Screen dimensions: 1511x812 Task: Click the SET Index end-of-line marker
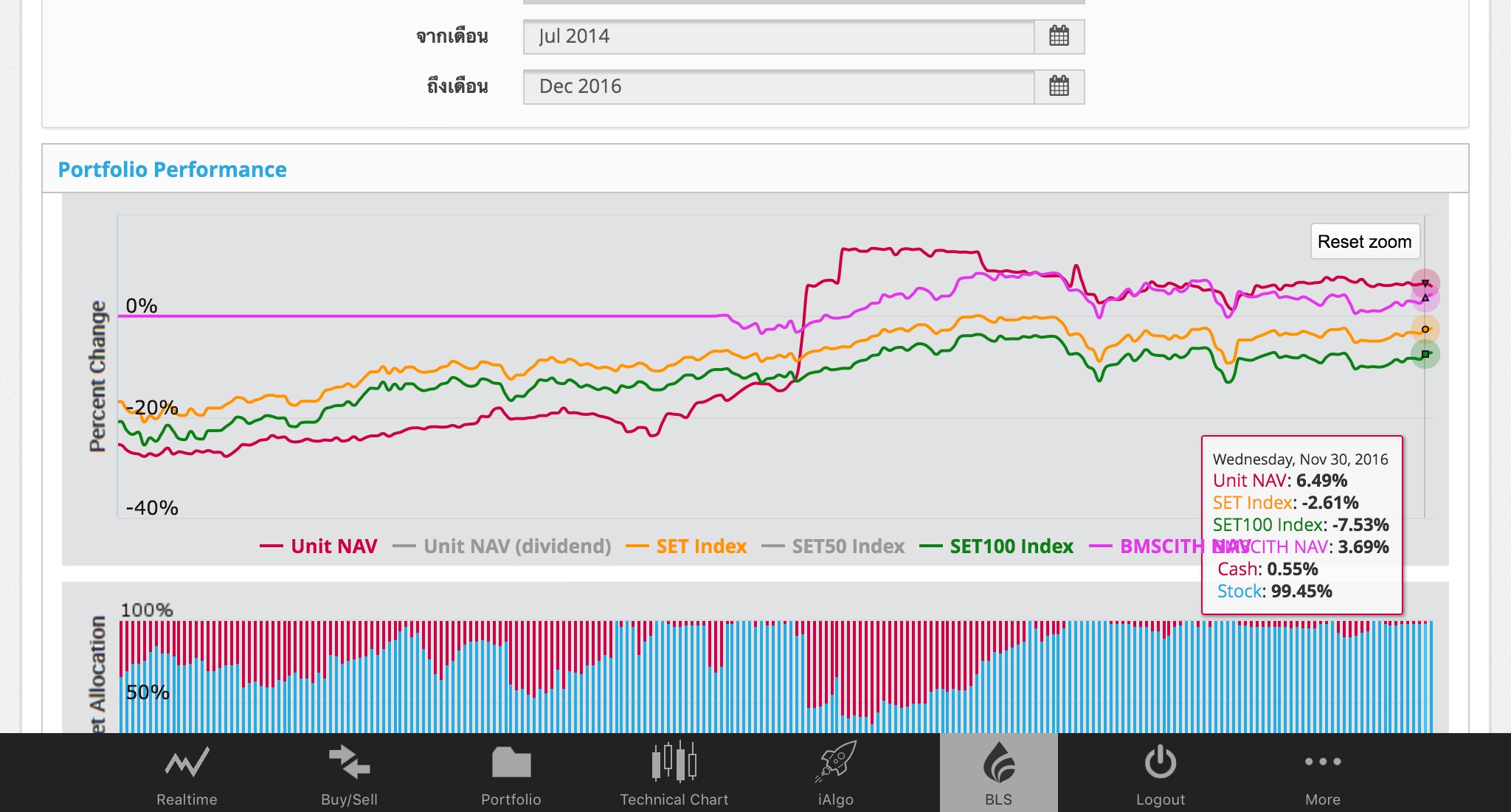tap(1425, 329)
